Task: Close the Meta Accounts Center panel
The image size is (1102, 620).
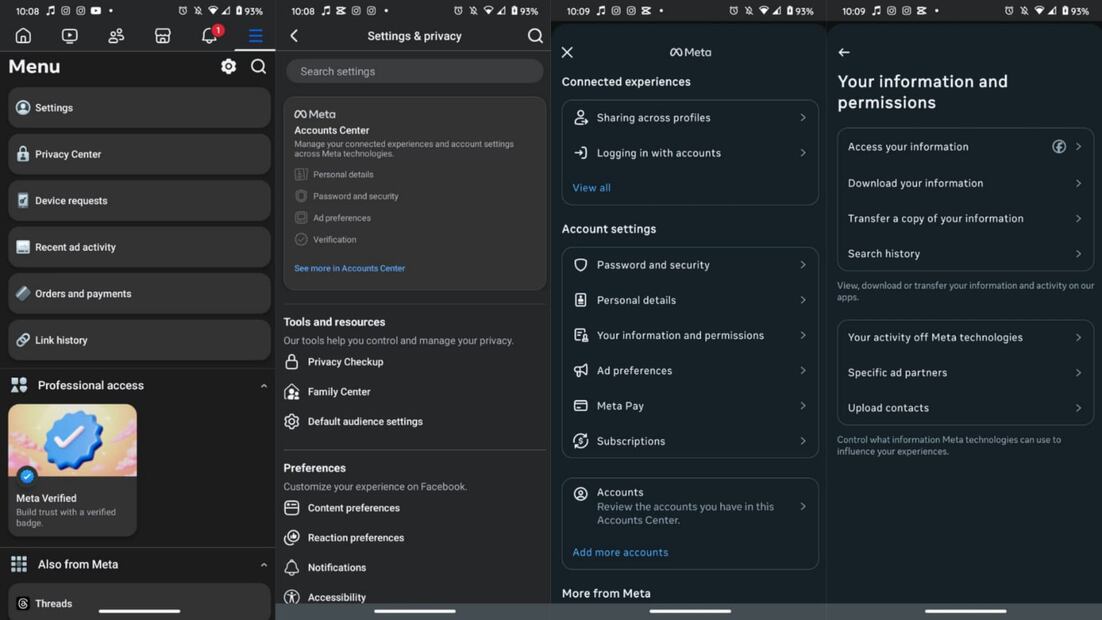Action: [567, 52]
